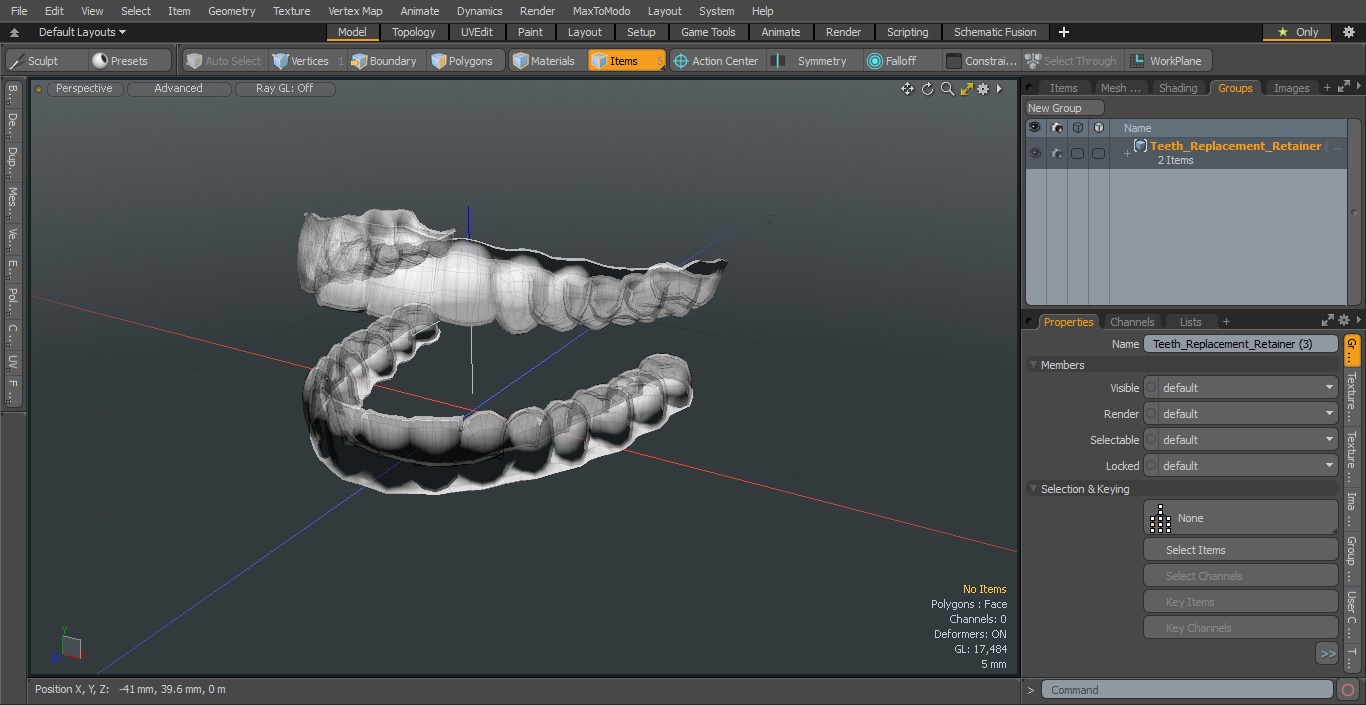Toggle visibility eye for Teeth_Replacement_Retainer group
The image size is (1366, 705).
1035,153
